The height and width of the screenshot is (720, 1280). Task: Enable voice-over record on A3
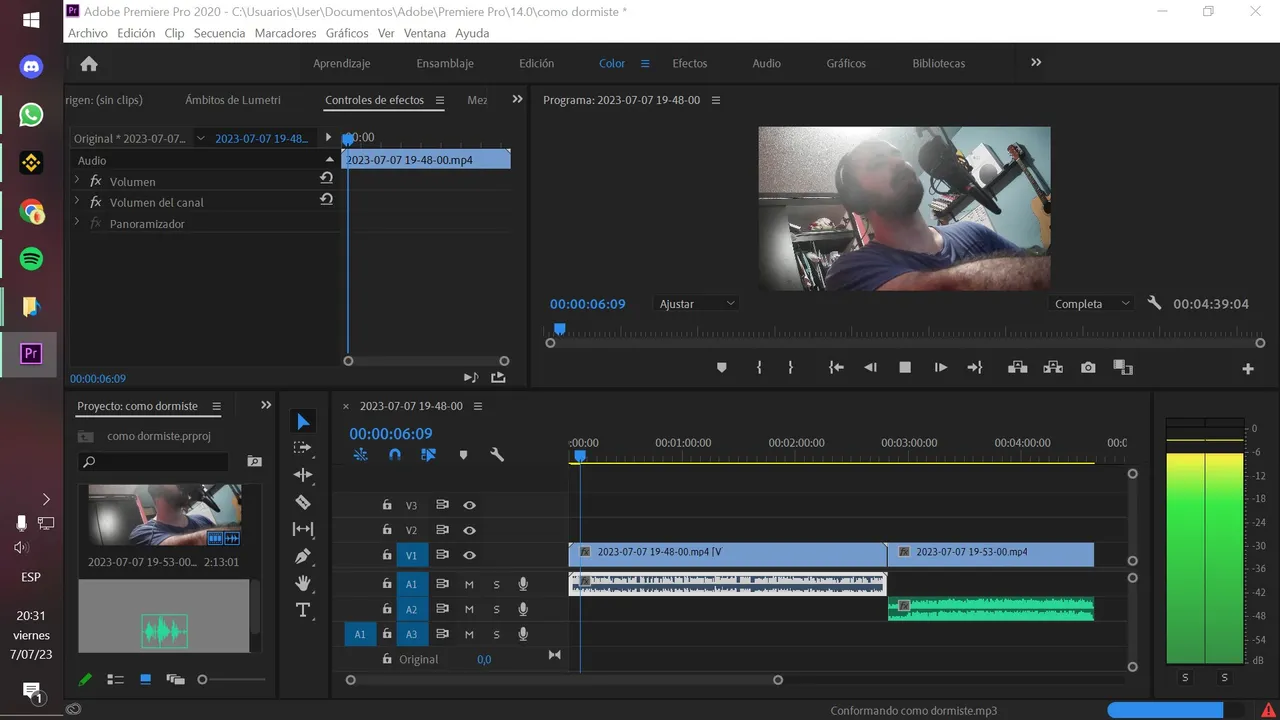click(522, 634)
